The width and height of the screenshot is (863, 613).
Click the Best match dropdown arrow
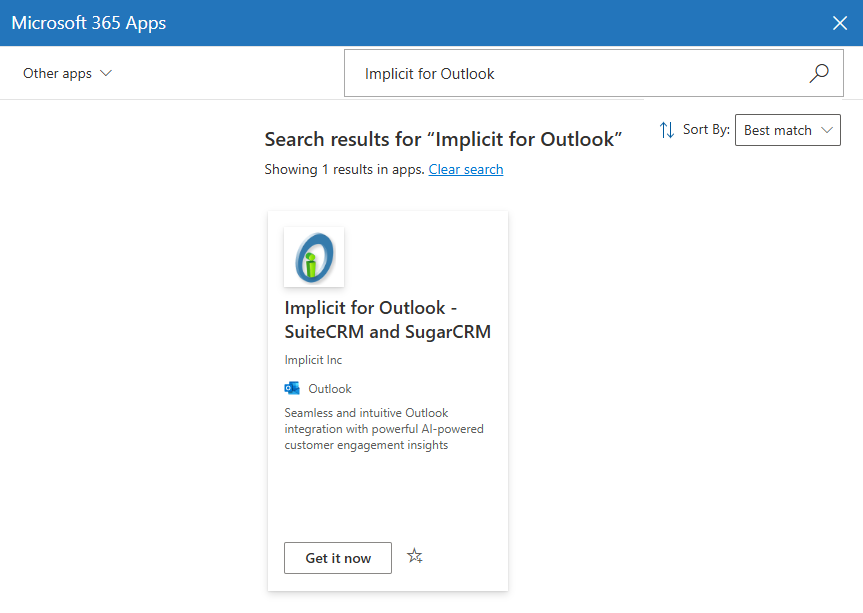826,130
